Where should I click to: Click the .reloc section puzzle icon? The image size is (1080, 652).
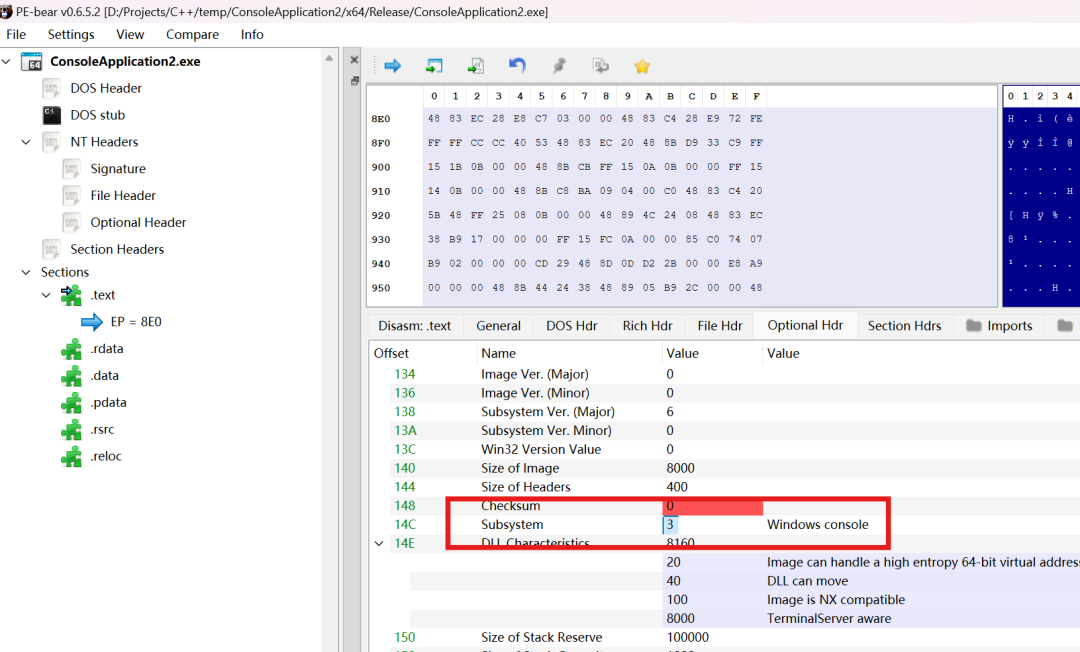pyautogui.click(x=71, y=456)
